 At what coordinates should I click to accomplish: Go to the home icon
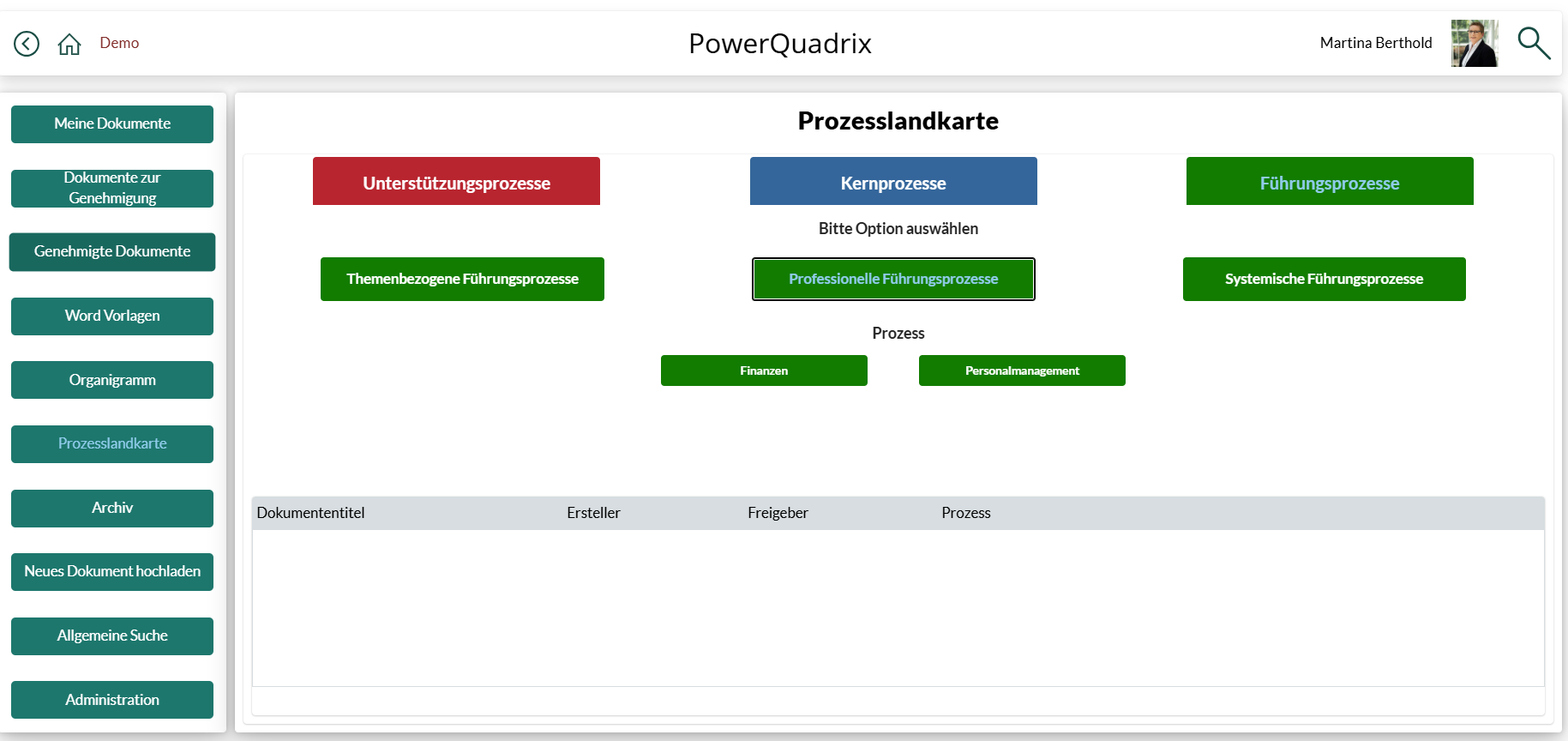[69, 44]
